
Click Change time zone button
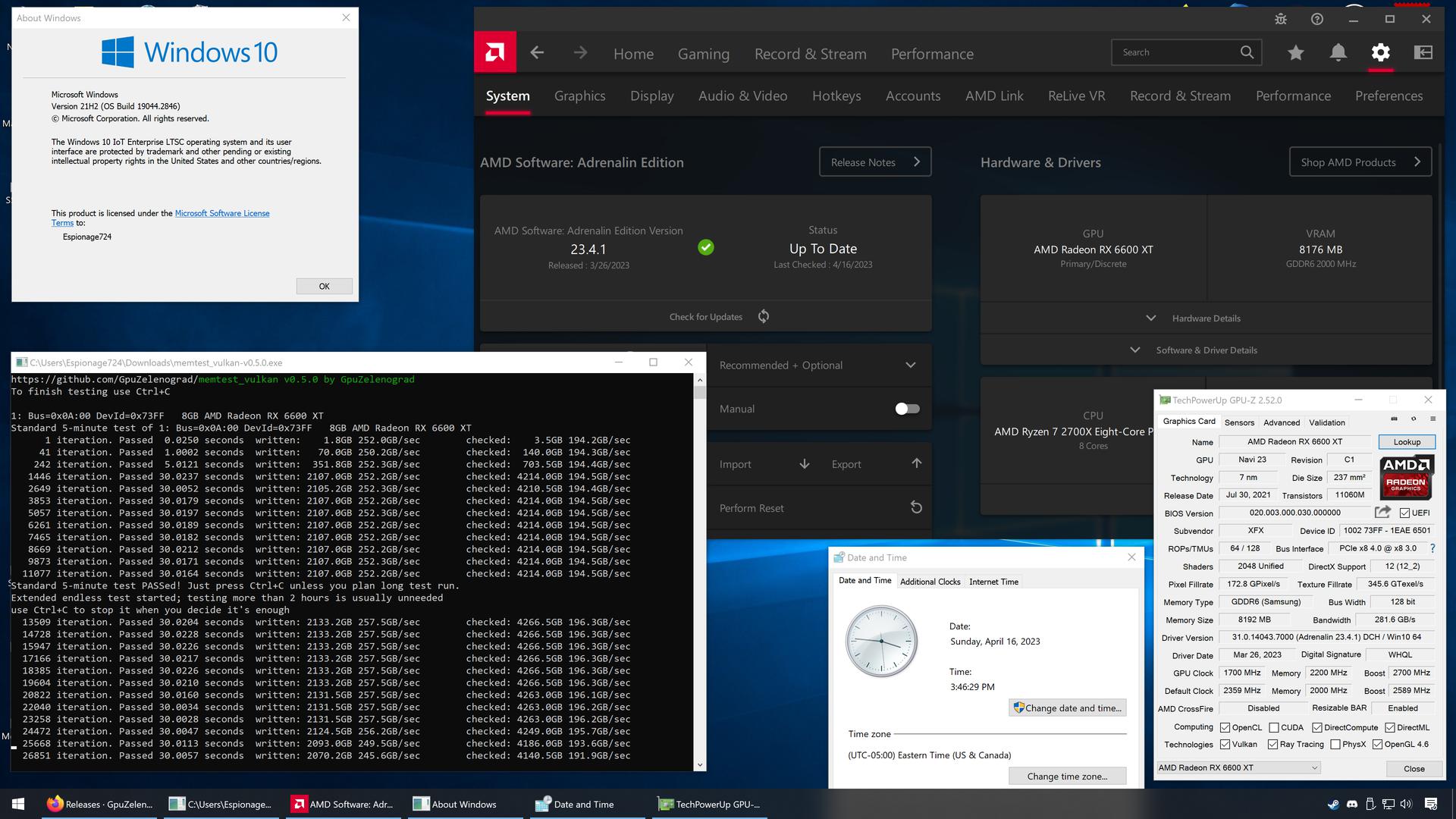pyautogui.click(x=1067, y=776)
